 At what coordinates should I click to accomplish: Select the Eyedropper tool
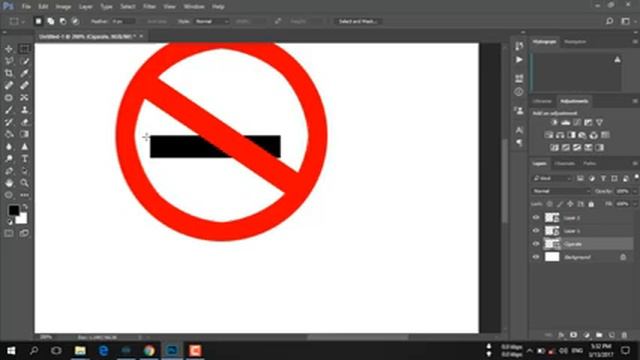pos(24,73)
